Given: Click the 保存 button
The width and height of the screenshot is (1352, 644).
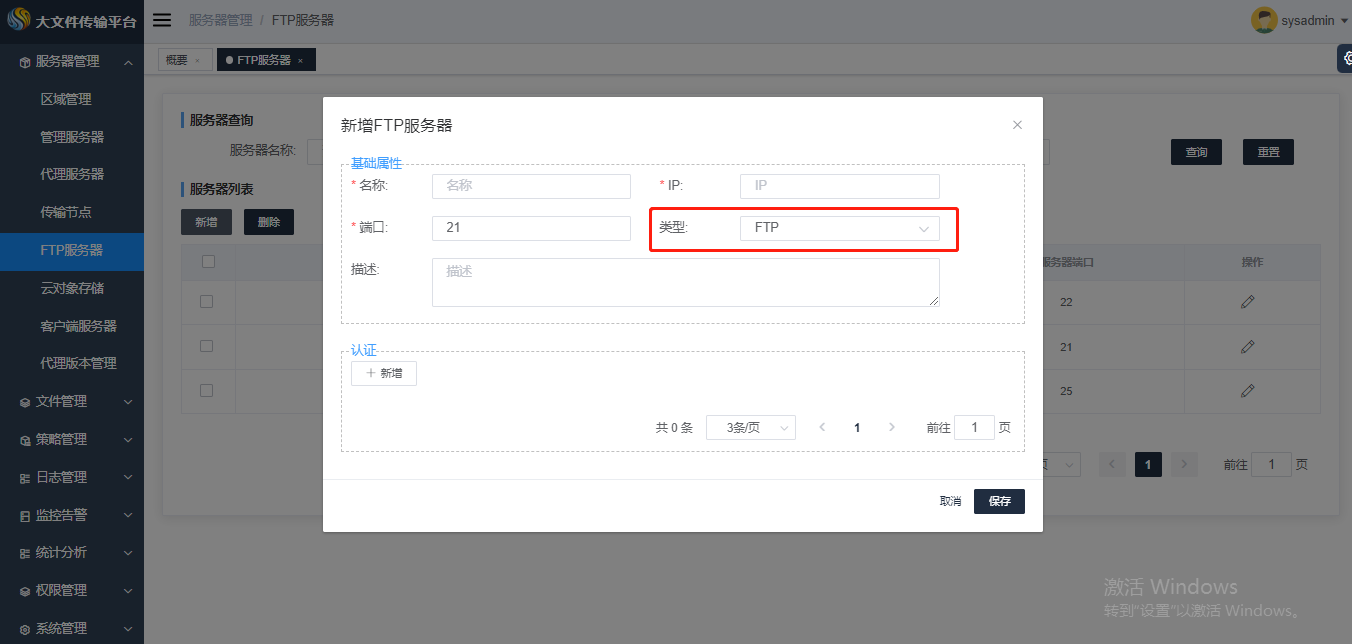Looking at the screenshot, I should click(999, 501).
